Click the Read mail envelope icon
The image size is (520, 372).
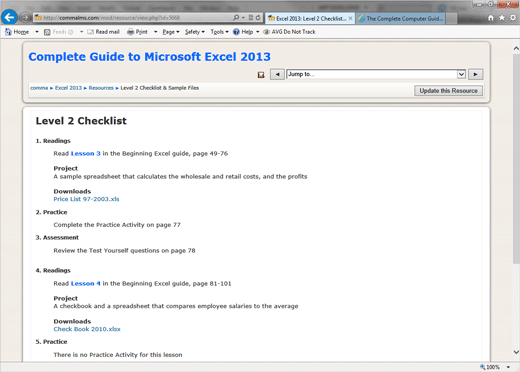coord(90,32)
